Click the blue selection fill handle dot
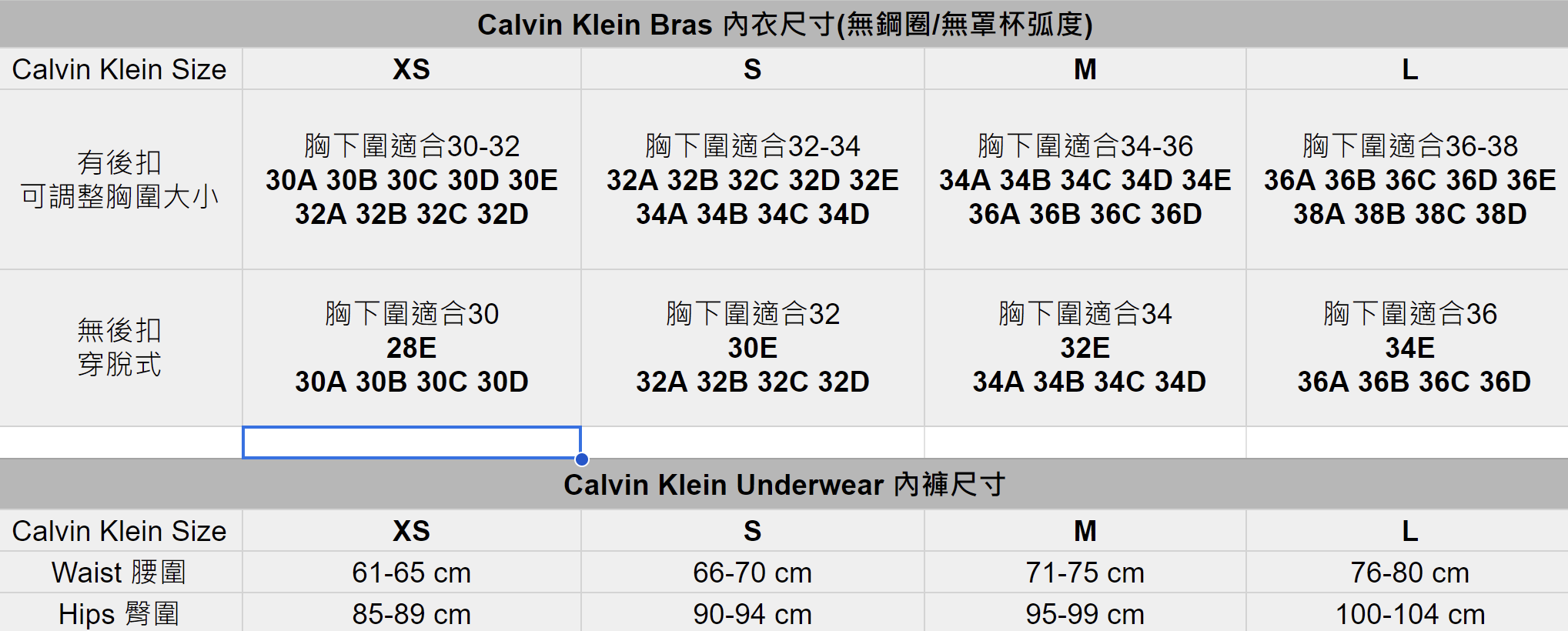Viewport: 1568px width, 631px height. [582, 459]
